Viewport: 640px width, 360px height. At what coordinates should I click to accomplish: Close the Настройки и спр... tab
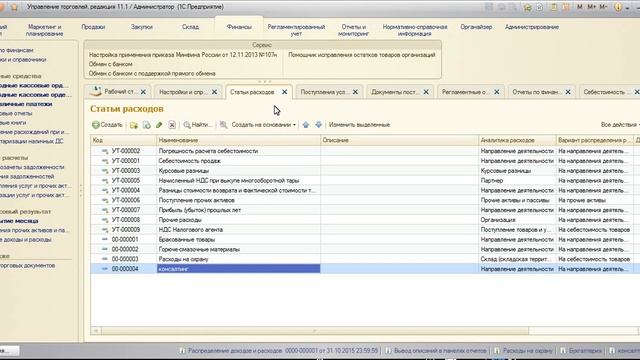pos(214,92)
